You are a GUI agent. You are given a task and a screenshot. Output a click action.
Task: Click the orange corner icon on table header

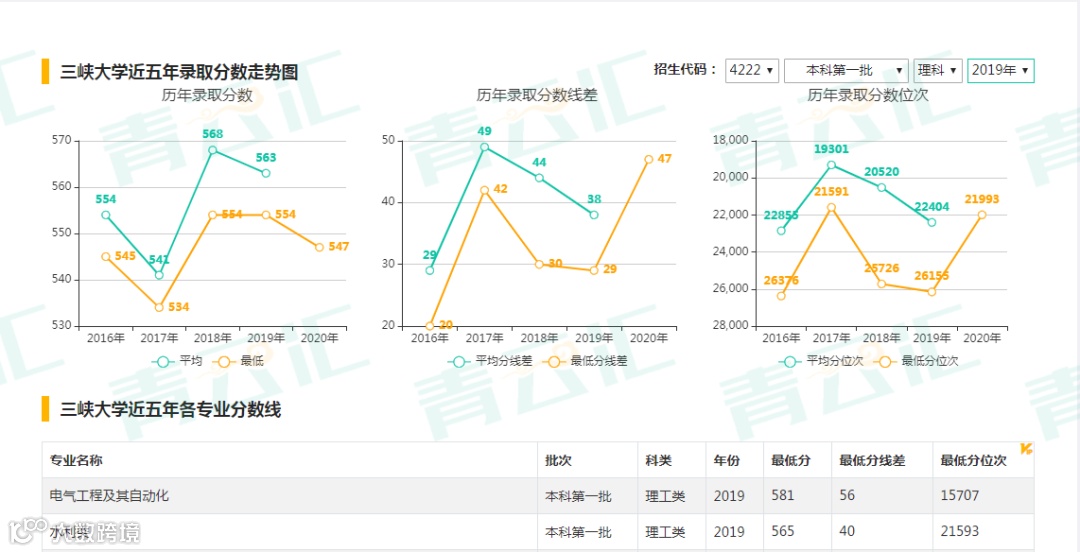point(1026,449)
